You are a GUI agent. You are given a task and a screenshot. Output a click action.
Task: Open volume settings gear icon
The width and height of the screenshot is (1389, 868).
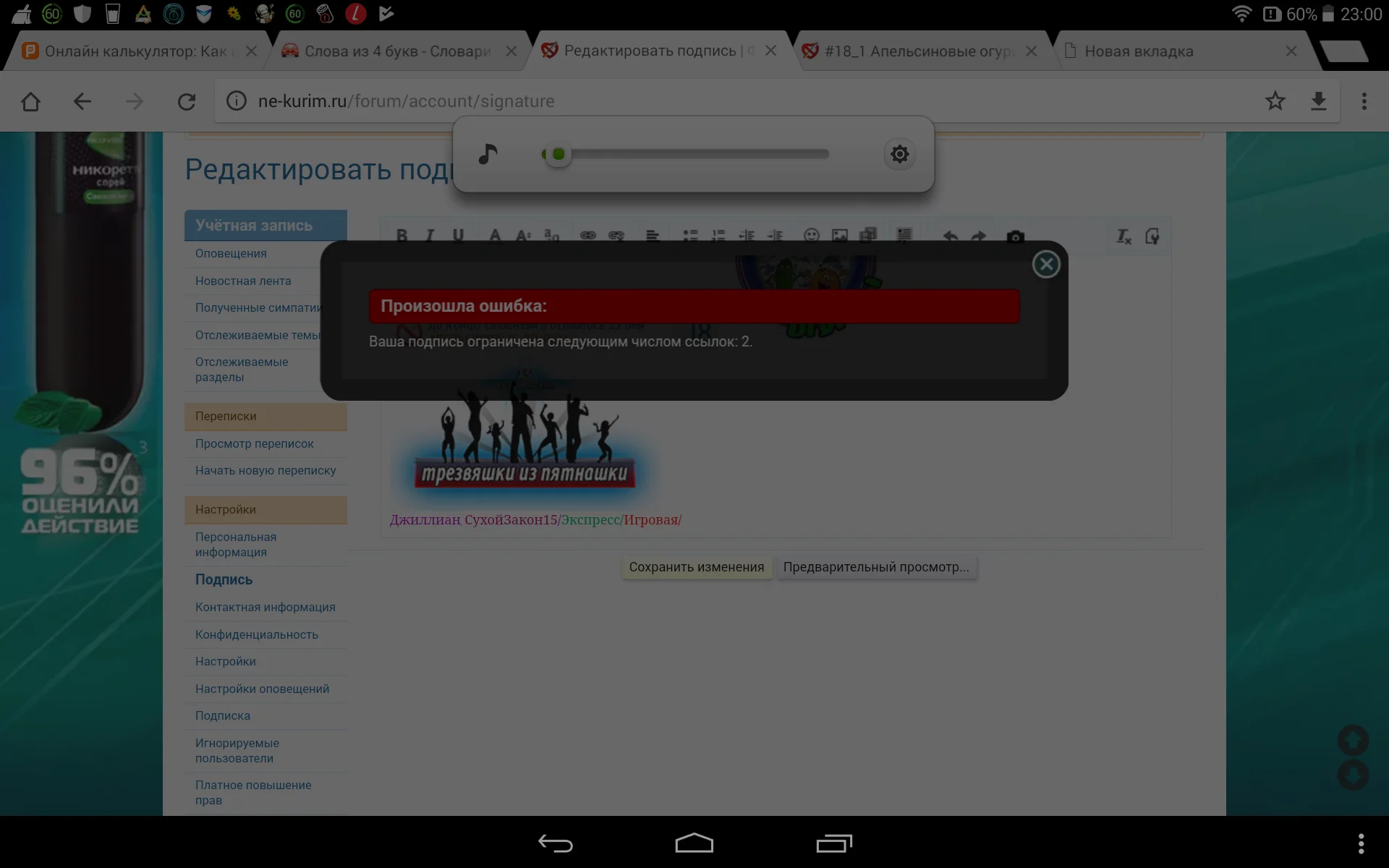point(899,154)
